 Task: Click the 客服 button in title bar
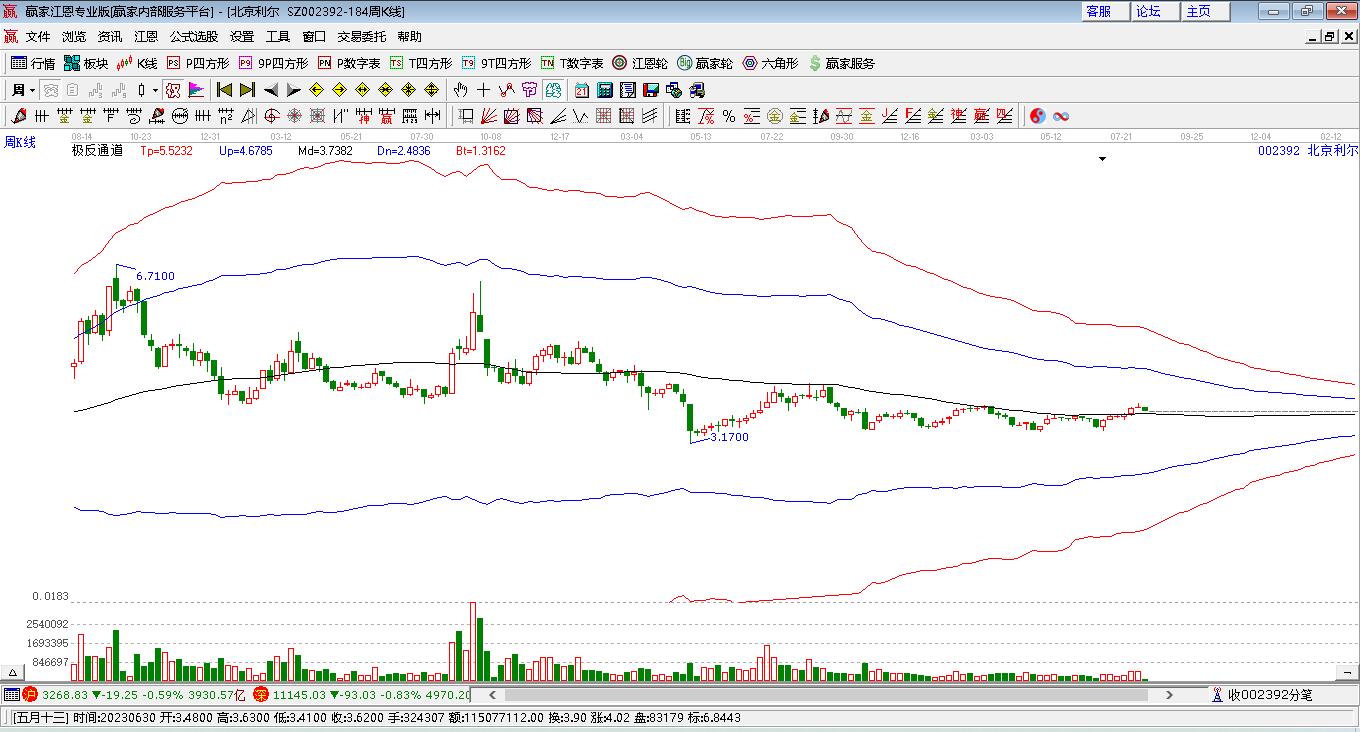tap(1099, 11)
